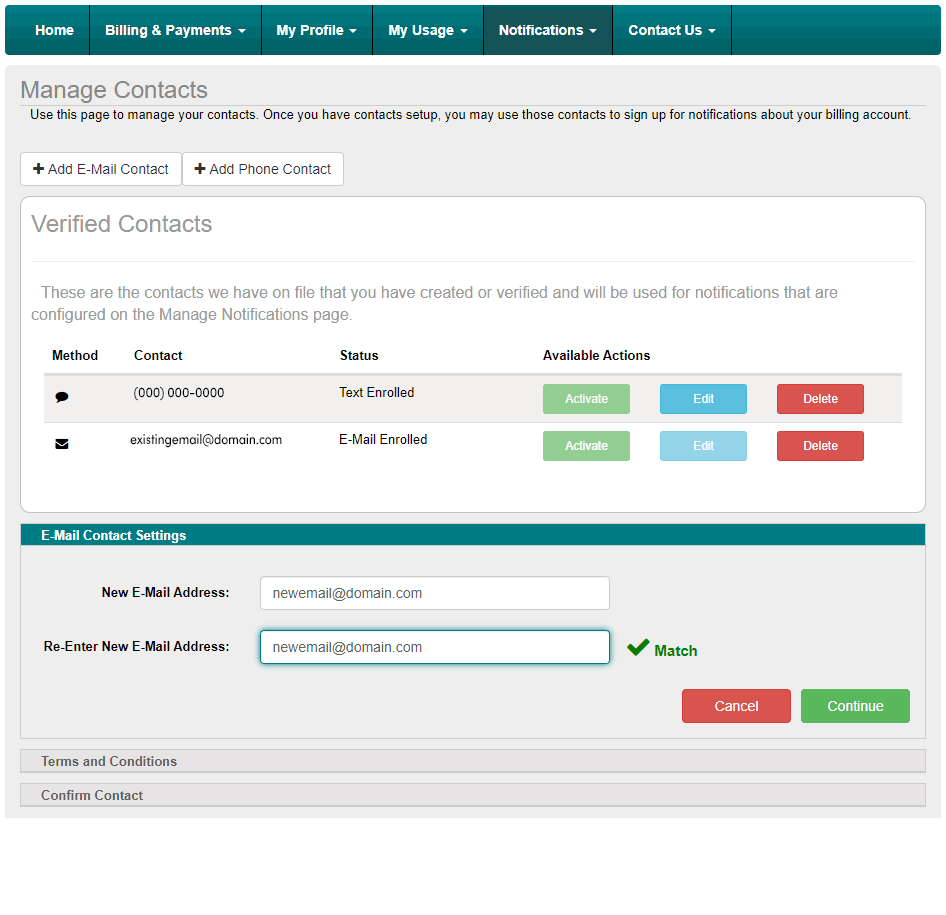Click the Method column header
The image size is (946, 915).
pyautogui.click(x=75, y=355)
